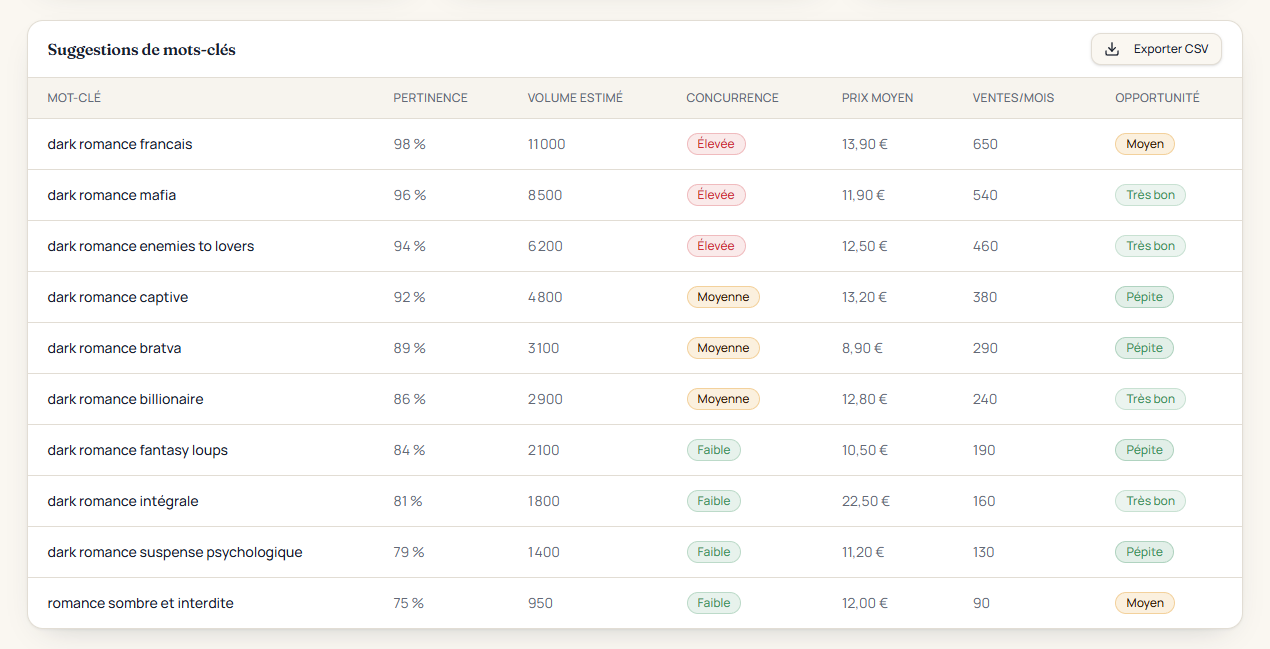Screen dimensions: 1270x649
Task: Click Moyen badge in dark romance francais row
Action: tap(1145, 144)
